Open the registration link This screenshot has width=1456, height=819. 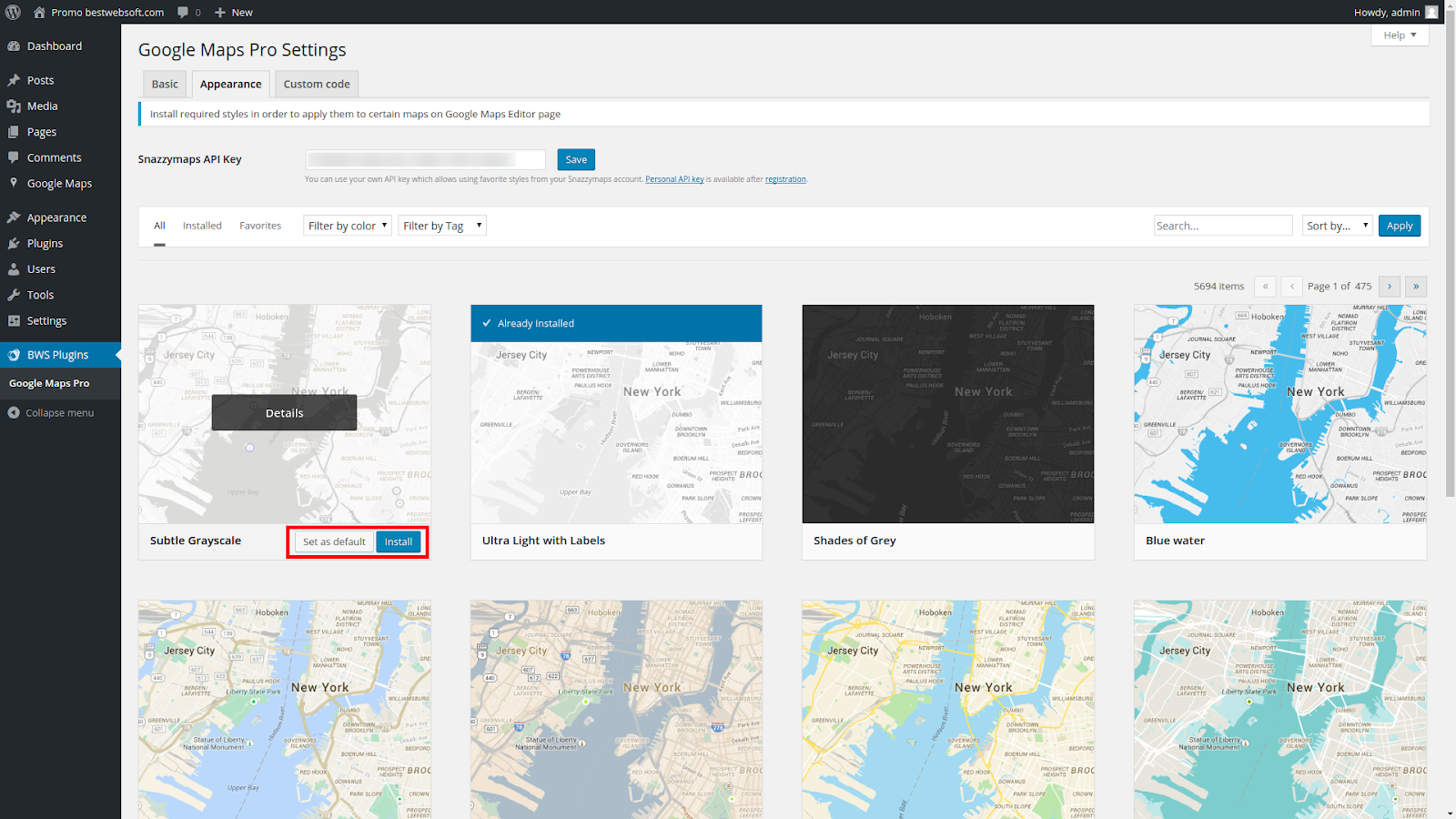[785, 179]
